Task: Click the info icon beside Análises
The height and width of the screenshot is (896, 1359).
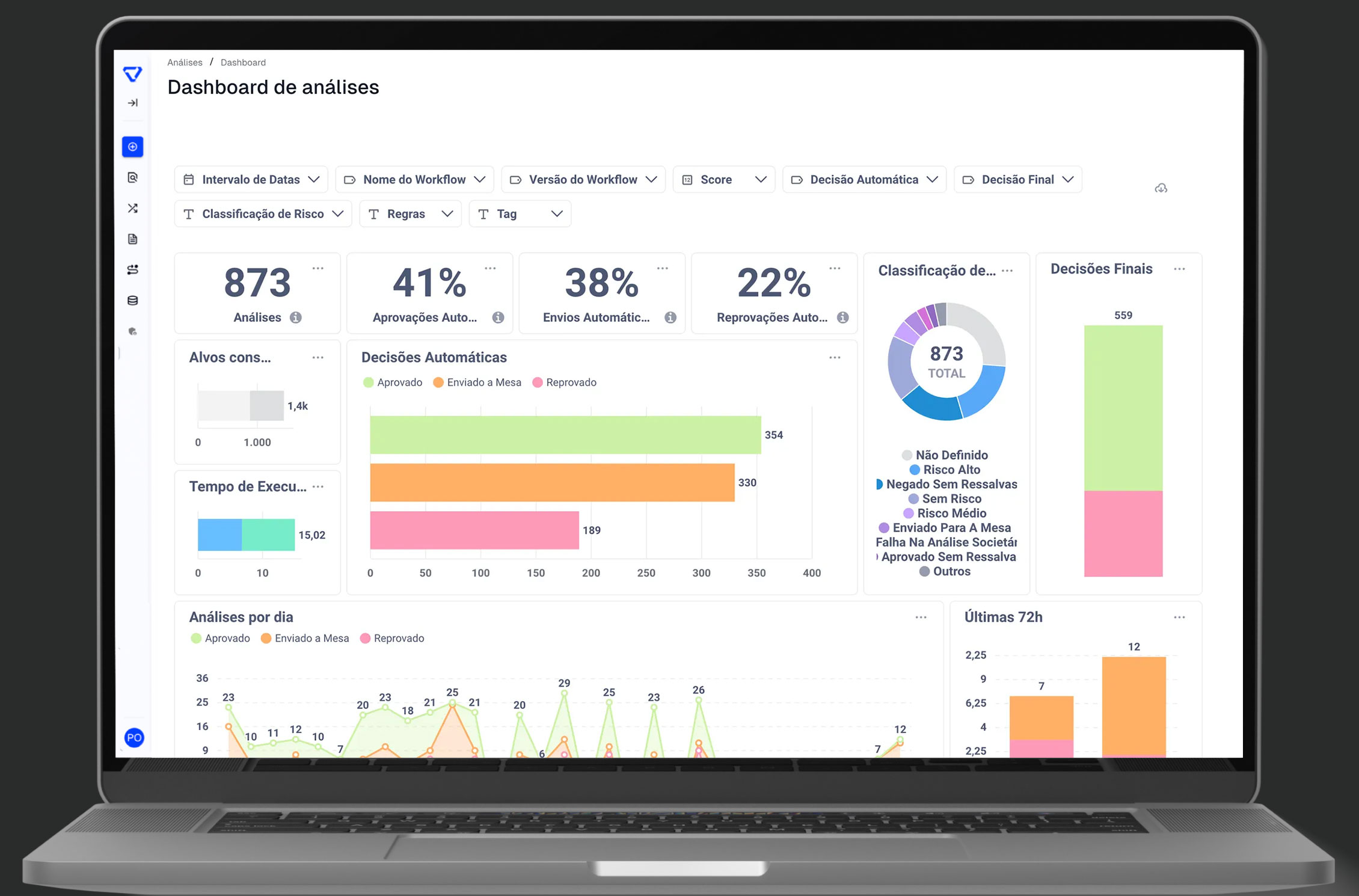Action: click(x=296, y=318)
